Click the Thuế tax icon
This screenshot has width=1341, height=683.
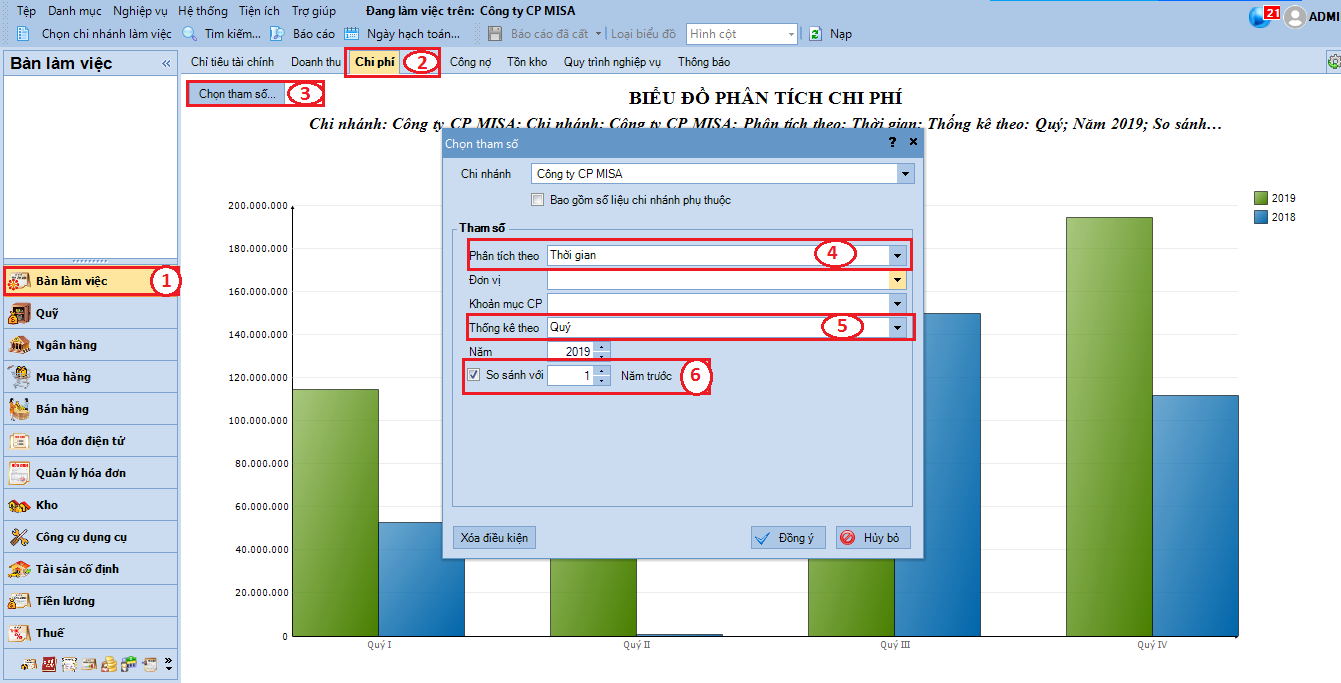[x=18, y=633]
